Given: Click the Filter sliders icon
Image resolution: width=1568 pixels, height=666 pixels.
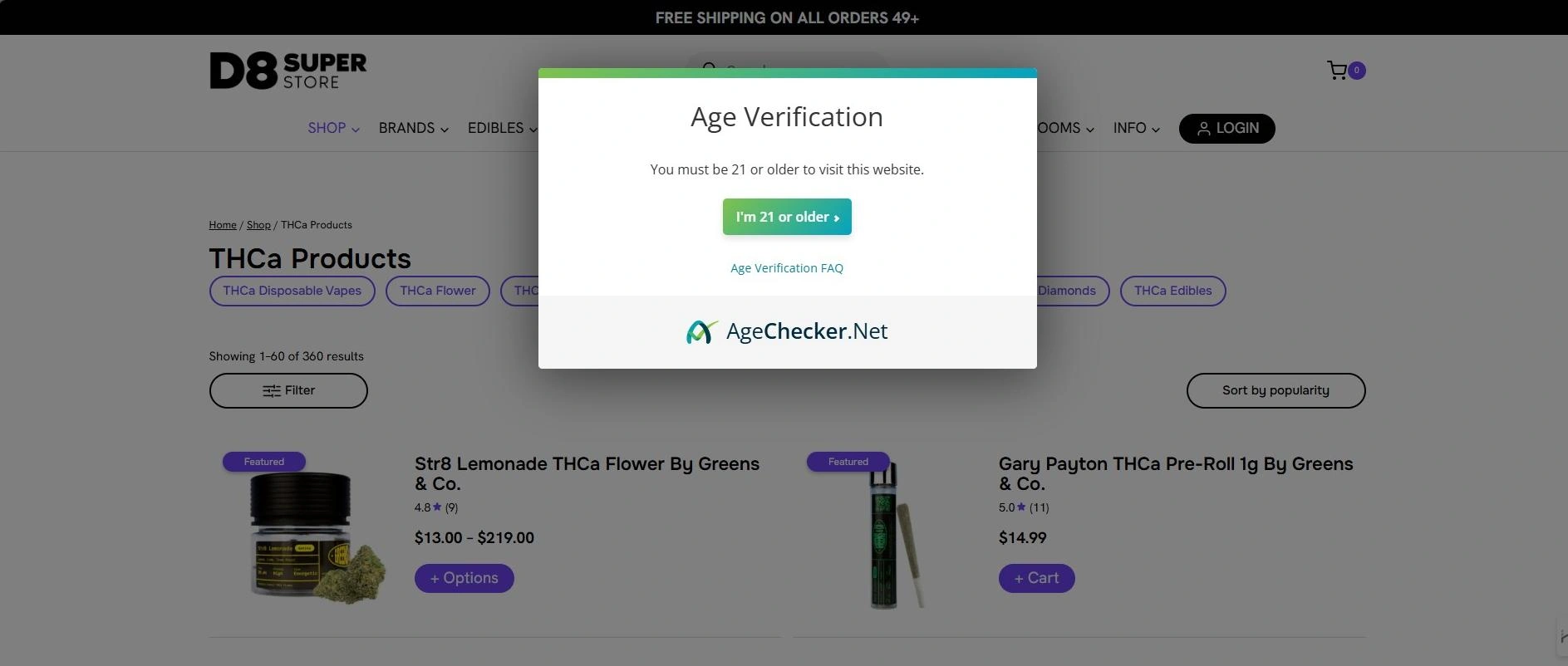Looking at the screenshot, I should click(x=272, y=391).
